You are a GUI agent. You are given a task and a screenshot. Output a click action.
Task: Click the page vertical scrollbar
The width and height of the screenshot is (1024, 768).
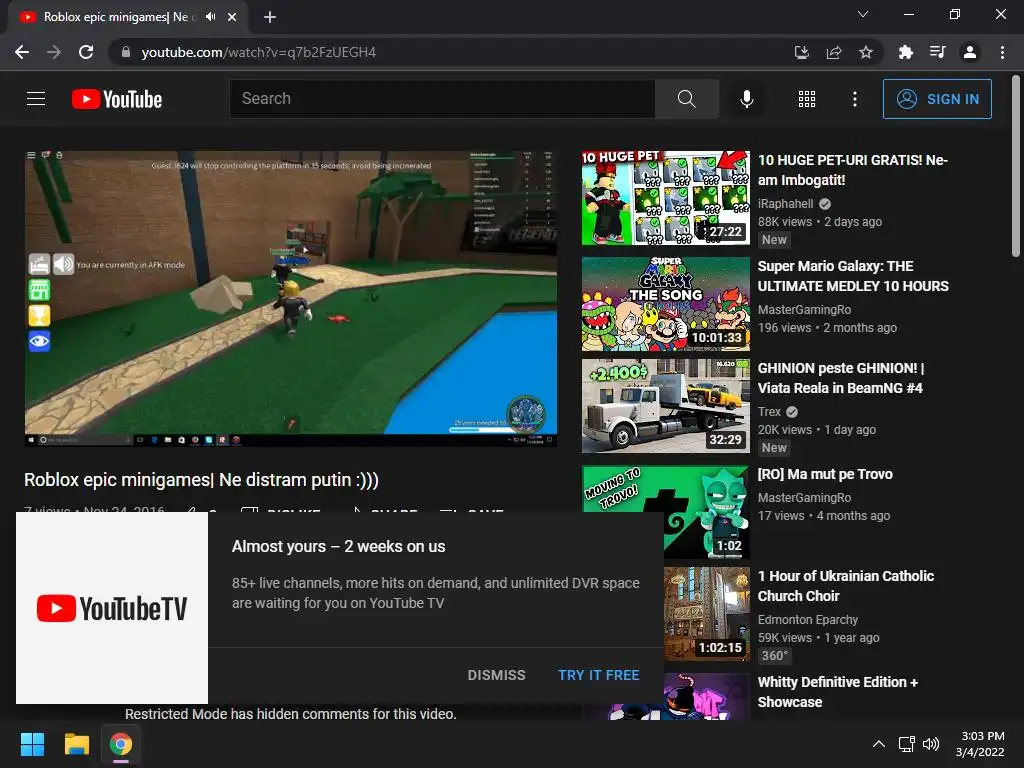1016,167
